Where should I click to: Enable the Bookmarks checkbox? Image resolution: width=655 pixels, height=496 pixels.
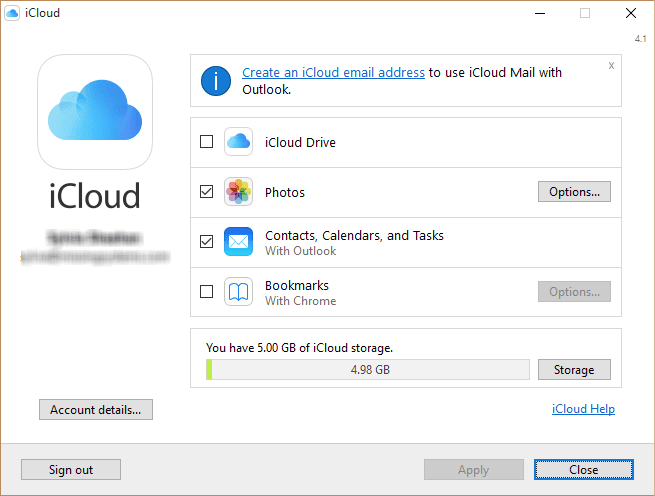coord(206,291)
